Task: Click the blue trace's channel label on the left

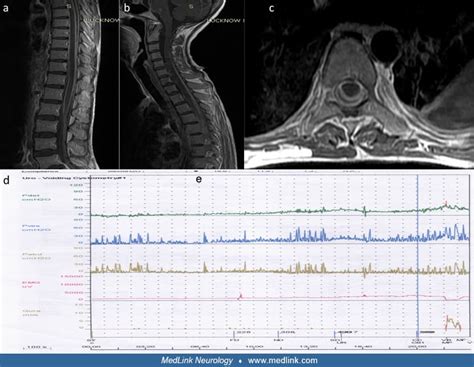Action: click(x=36, y=228)
